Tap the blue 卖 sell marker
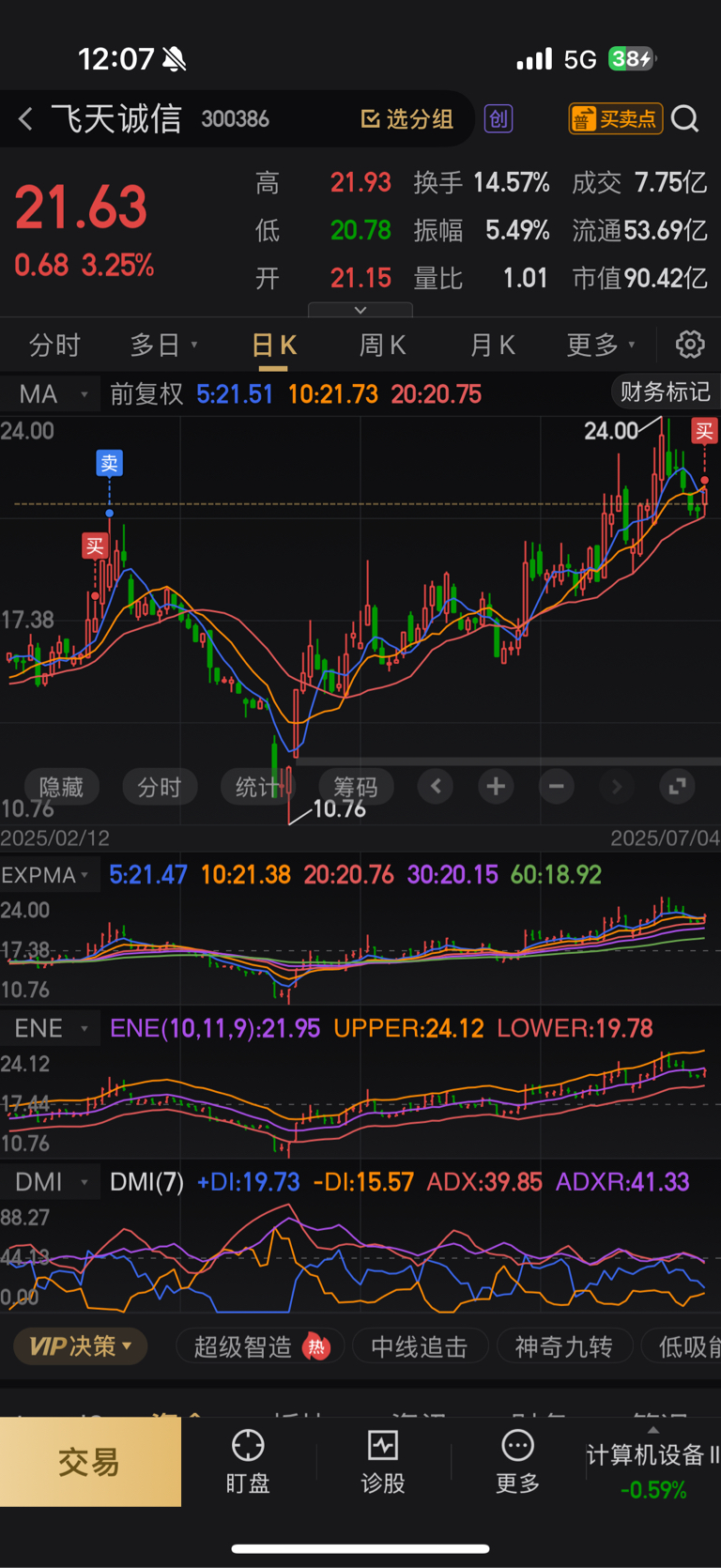 pos(110,463)
